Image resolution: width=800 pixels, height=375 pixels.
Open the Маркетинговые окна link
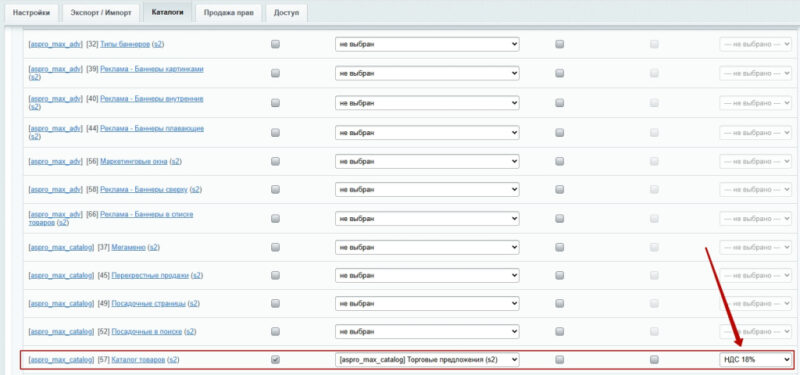tap(134, 161)
